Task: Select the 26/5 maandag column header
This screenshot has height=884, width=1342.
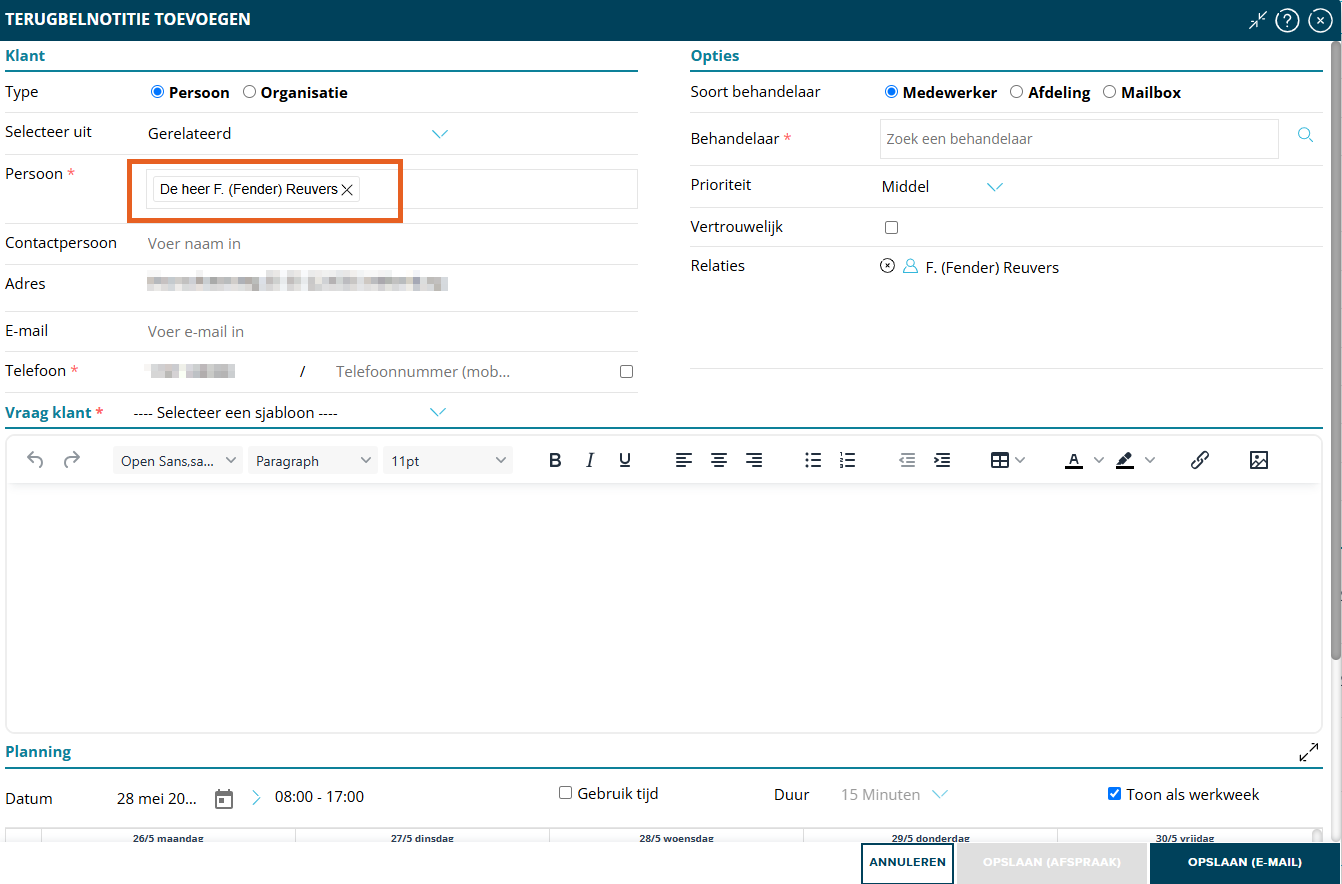Action: (x=168, y=836)
